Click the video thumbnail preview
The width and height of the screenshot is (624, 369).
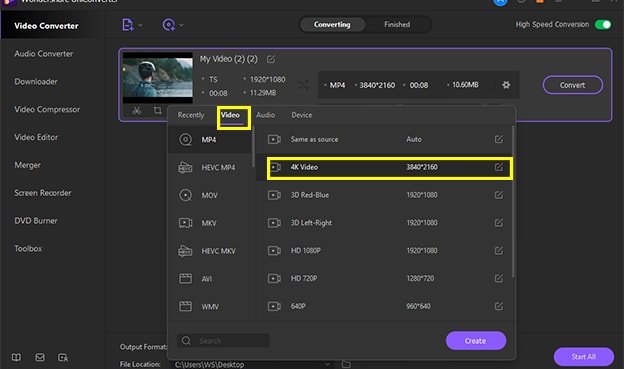tap(158, 78)
